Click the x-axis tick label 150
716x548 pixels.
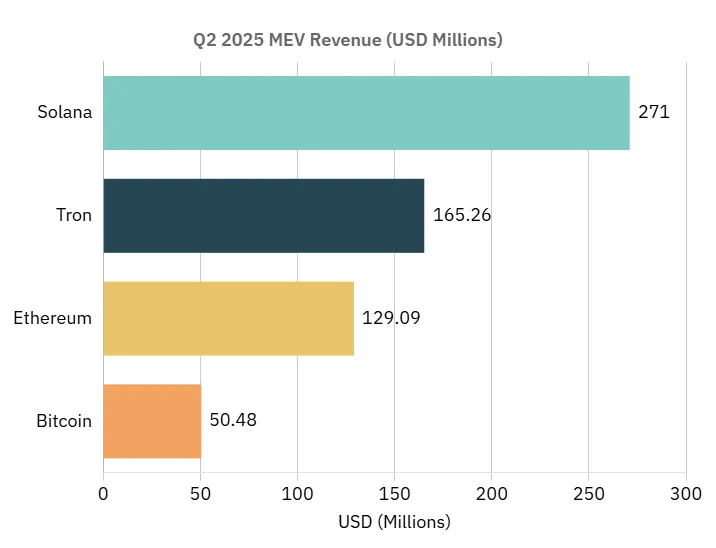point(395,494)
